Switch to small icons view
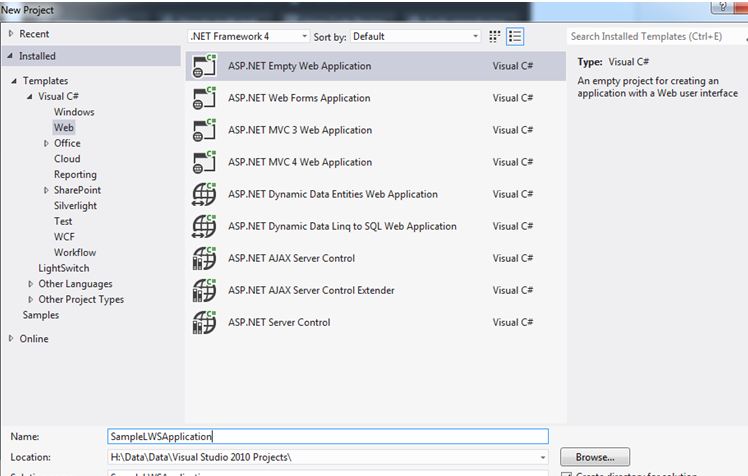Image resolution: width=748 pixels, height=476 pixels. click(494, 36)
